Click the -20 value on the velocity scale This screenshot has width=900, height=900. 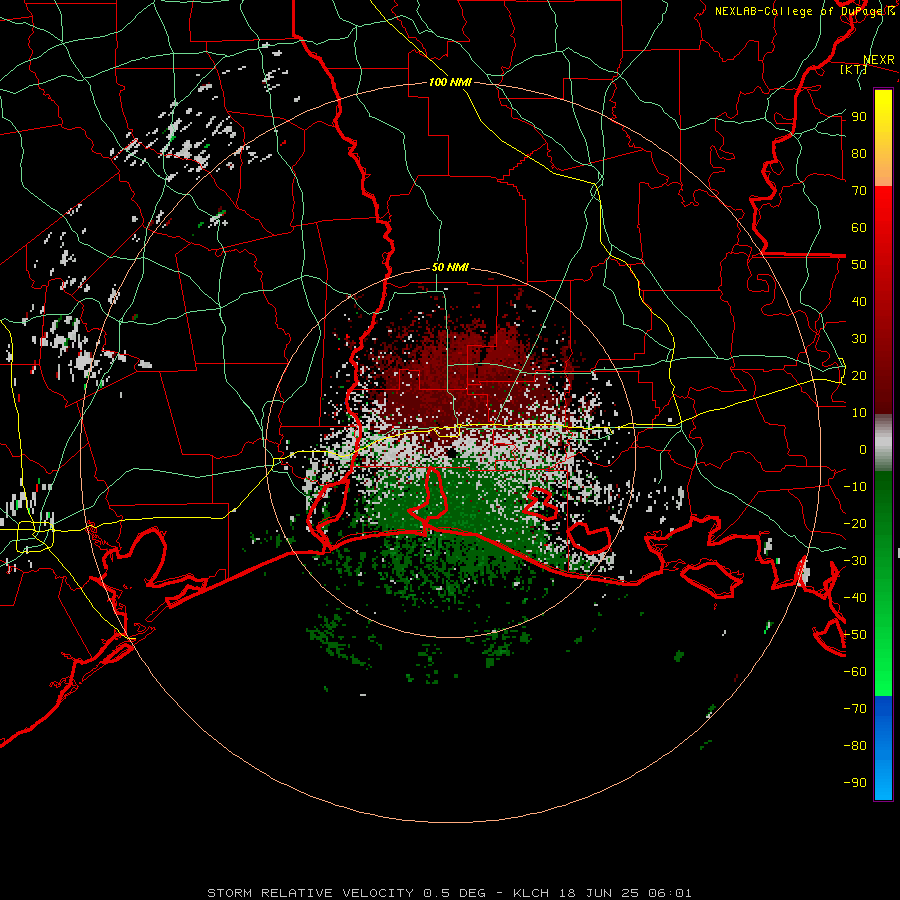(x=855, y=523)
